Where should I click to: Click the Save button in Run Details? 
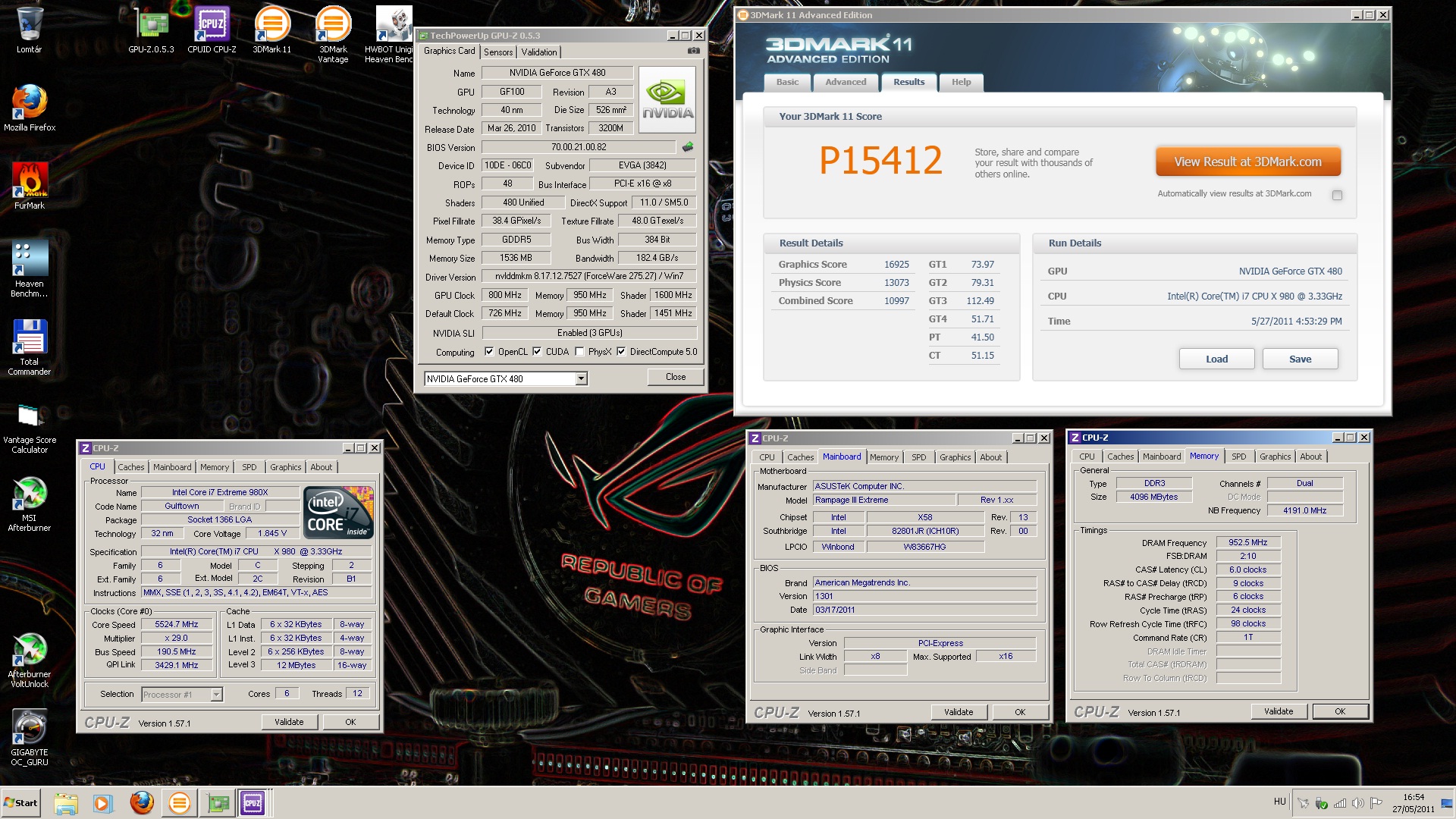coord(1300,359)
